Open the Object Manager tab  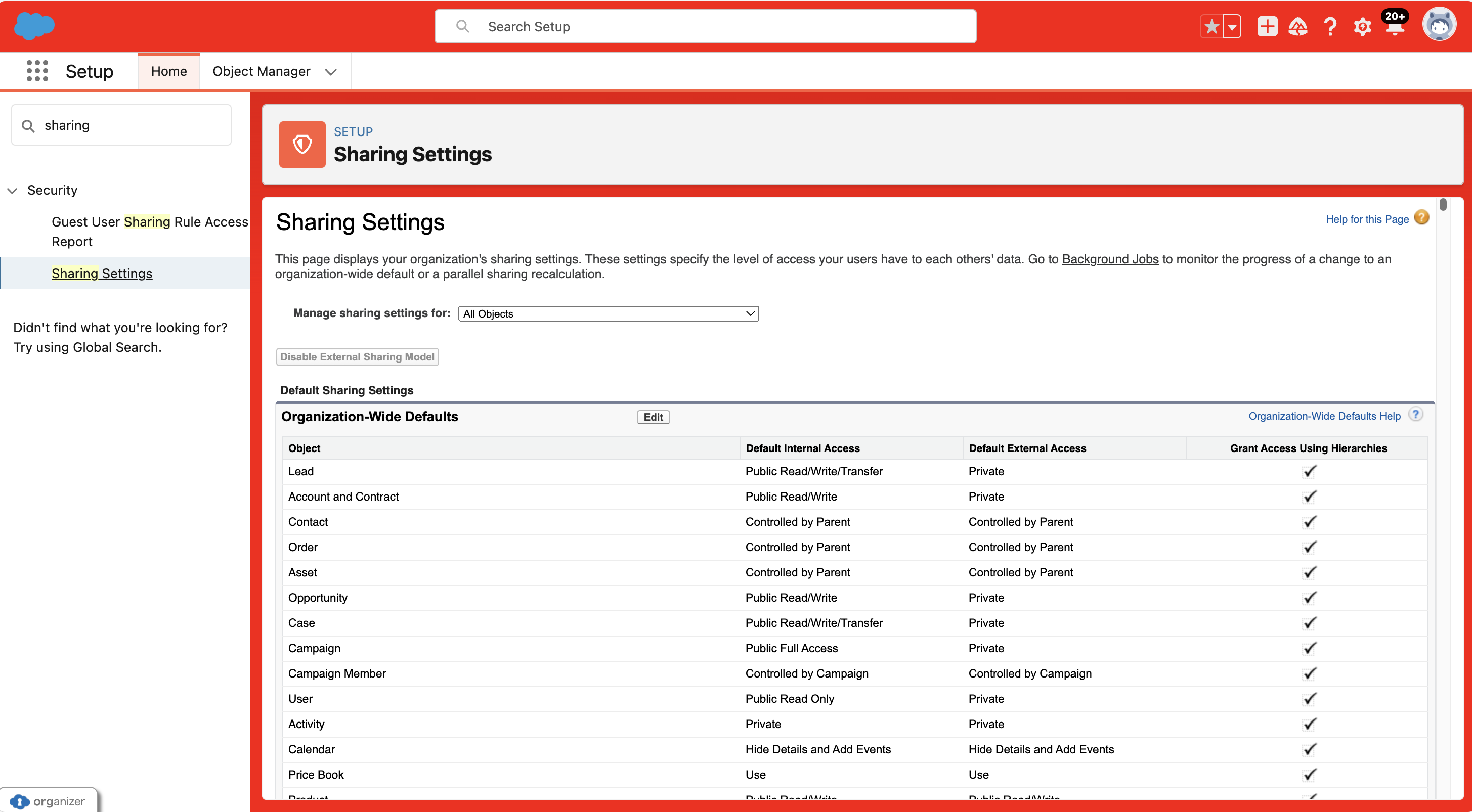coord(261,71)
